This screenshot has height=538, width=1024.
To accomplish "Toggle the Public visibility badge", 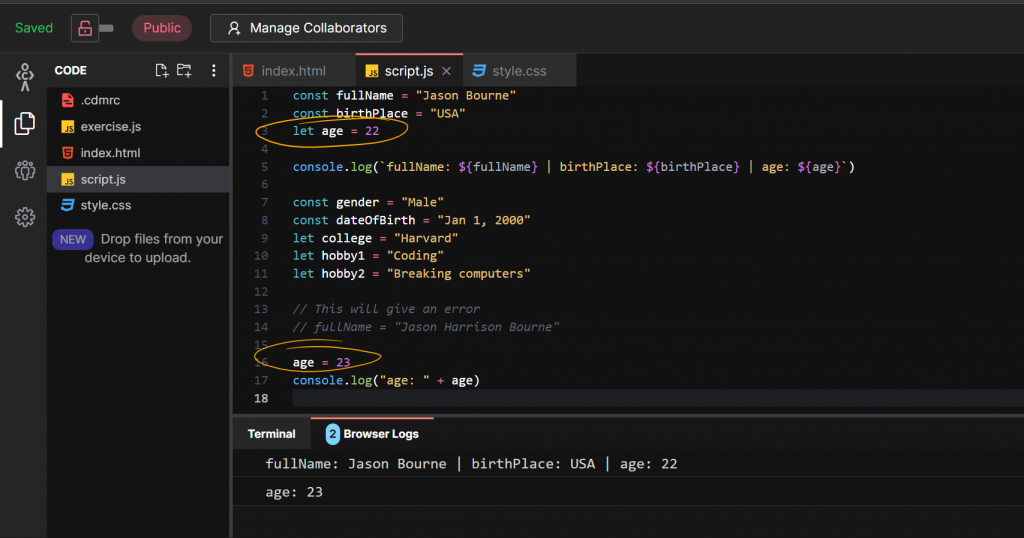I will [x=162, y=28].
